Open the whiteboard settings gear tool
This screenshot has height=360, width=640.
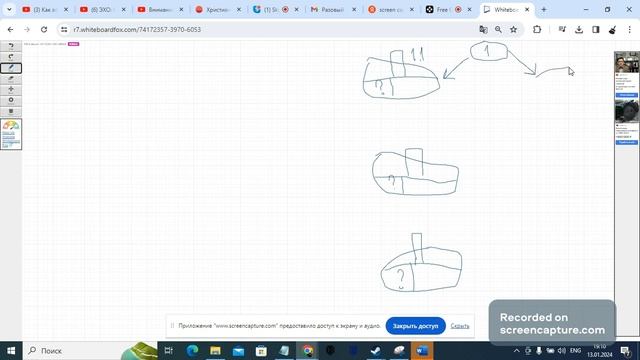(x=11, y=100)
